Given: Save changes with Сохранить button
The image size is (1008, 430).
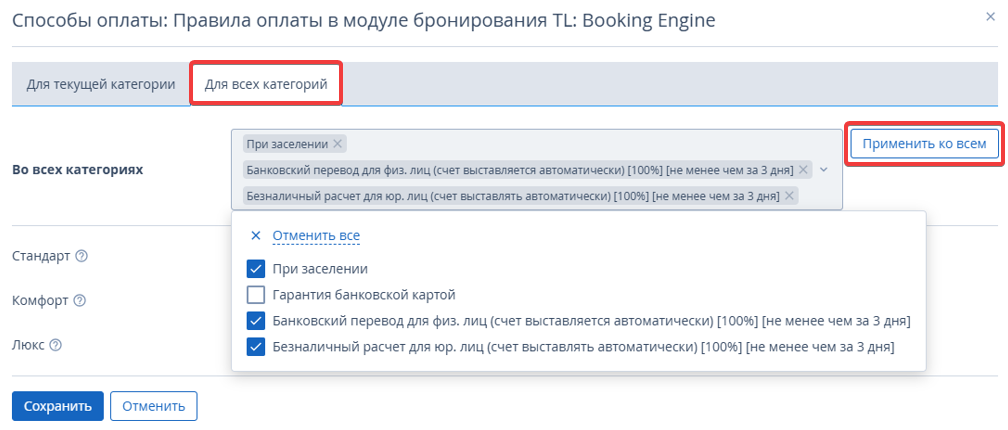Looking at the screenshot, I should (x=58, y=406).
